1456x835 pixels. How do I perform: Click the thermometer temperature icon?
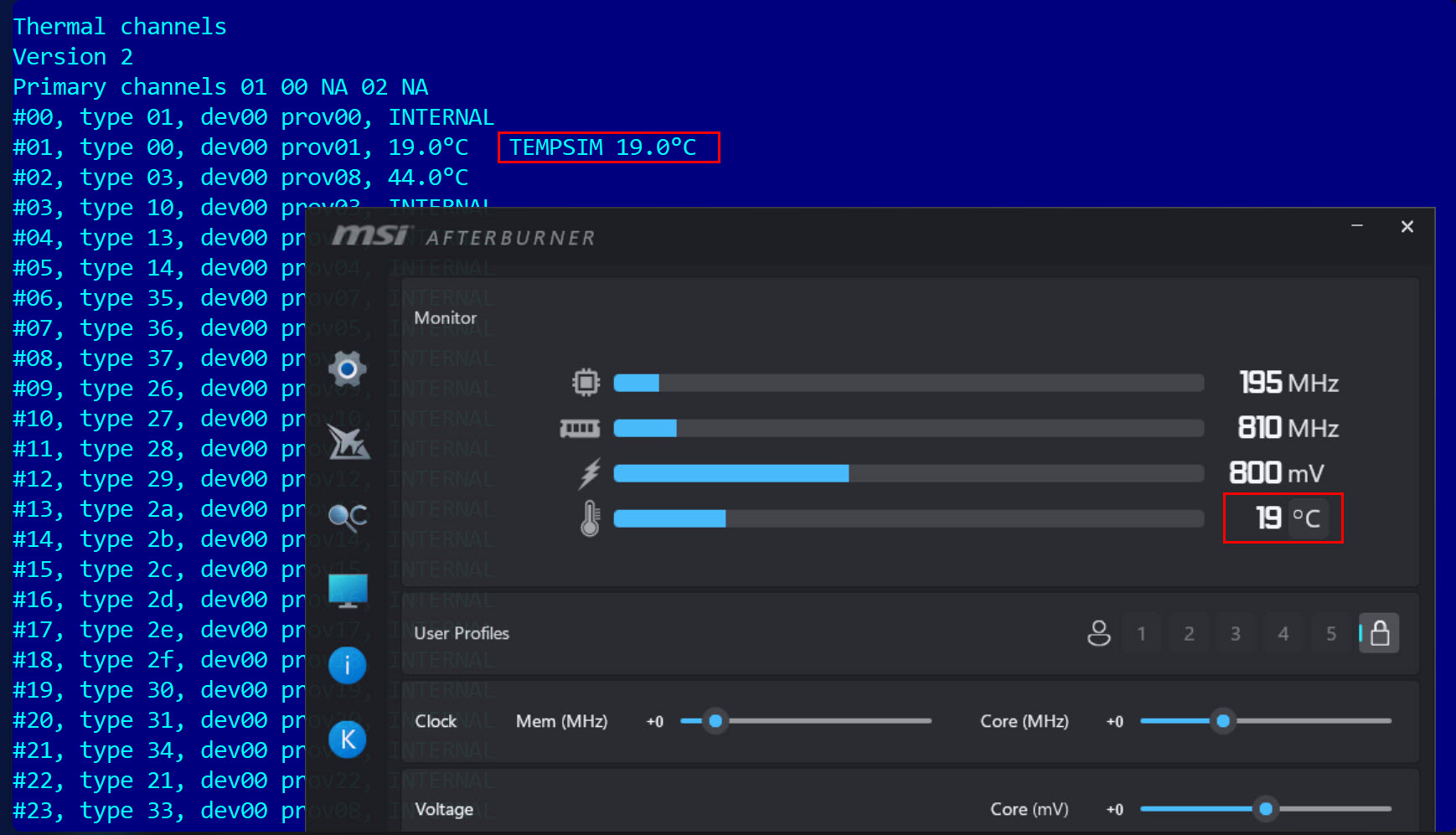pos(590,518)
